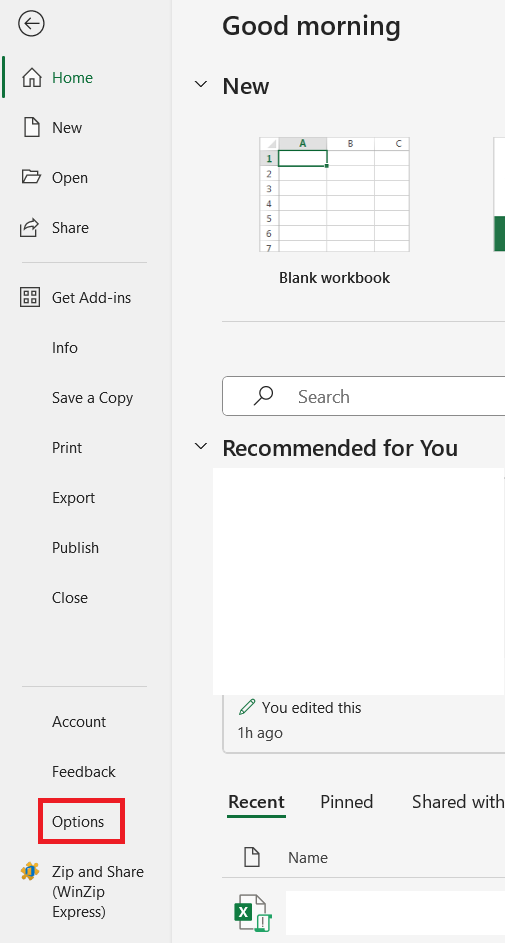This screenshot has height=943, width=505.
Task: Click the search magnifier icon
Action: (x=263, y=396)
